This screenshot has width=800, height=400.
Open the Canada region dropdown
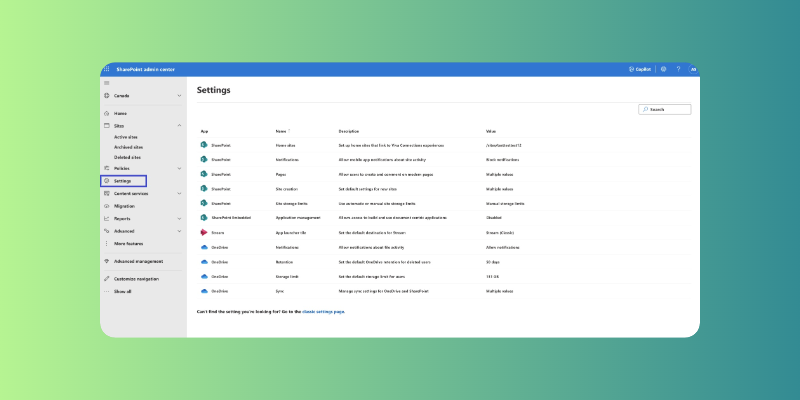click(142, 96)
